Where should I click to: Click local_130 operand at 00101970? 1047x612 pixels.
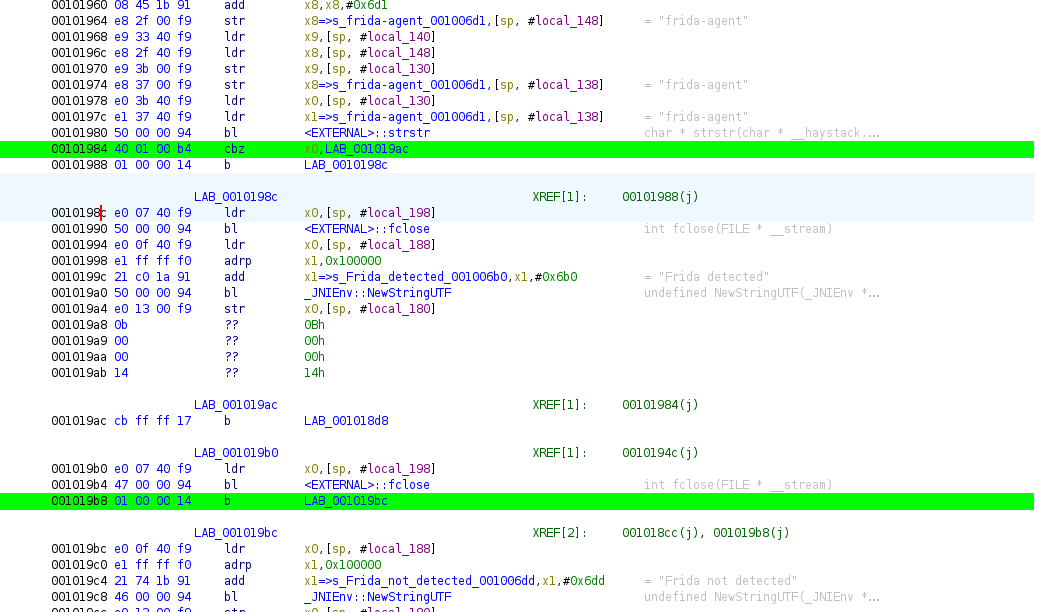coord(397,69)
